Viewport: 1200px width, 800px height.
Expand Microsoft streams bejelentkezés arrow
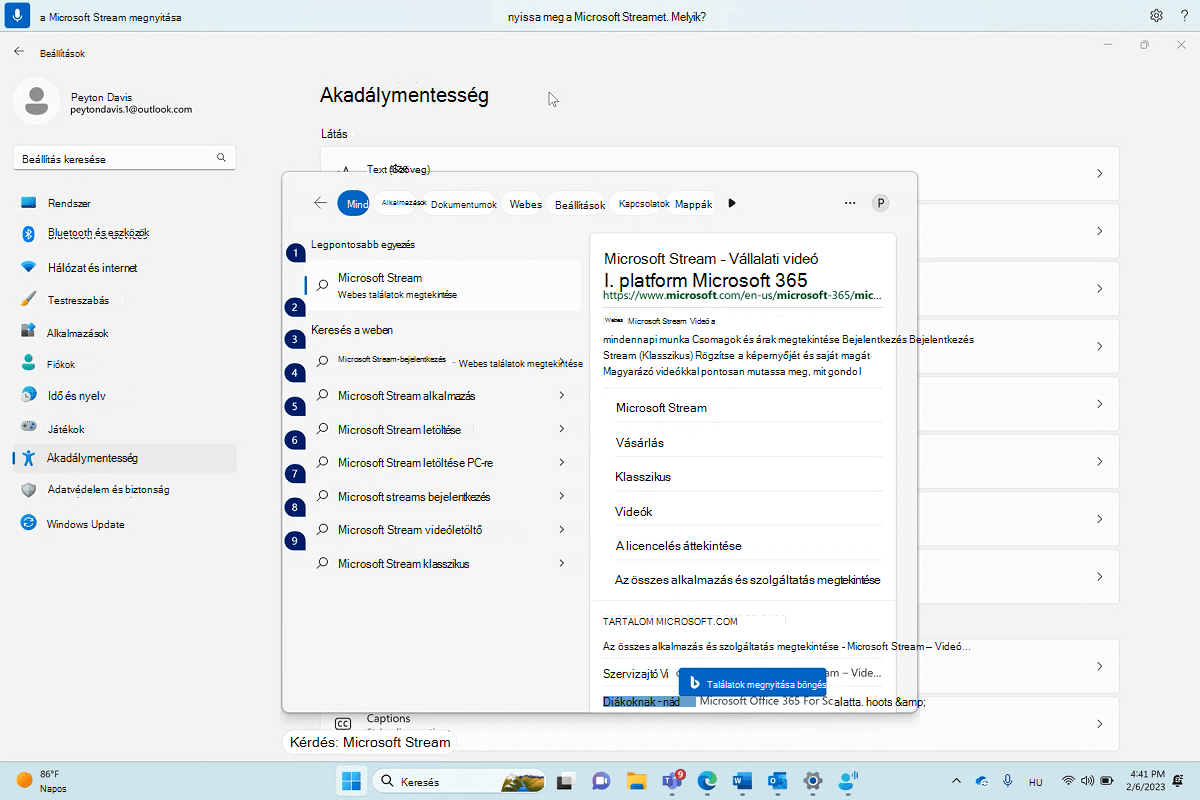[562, 496]
